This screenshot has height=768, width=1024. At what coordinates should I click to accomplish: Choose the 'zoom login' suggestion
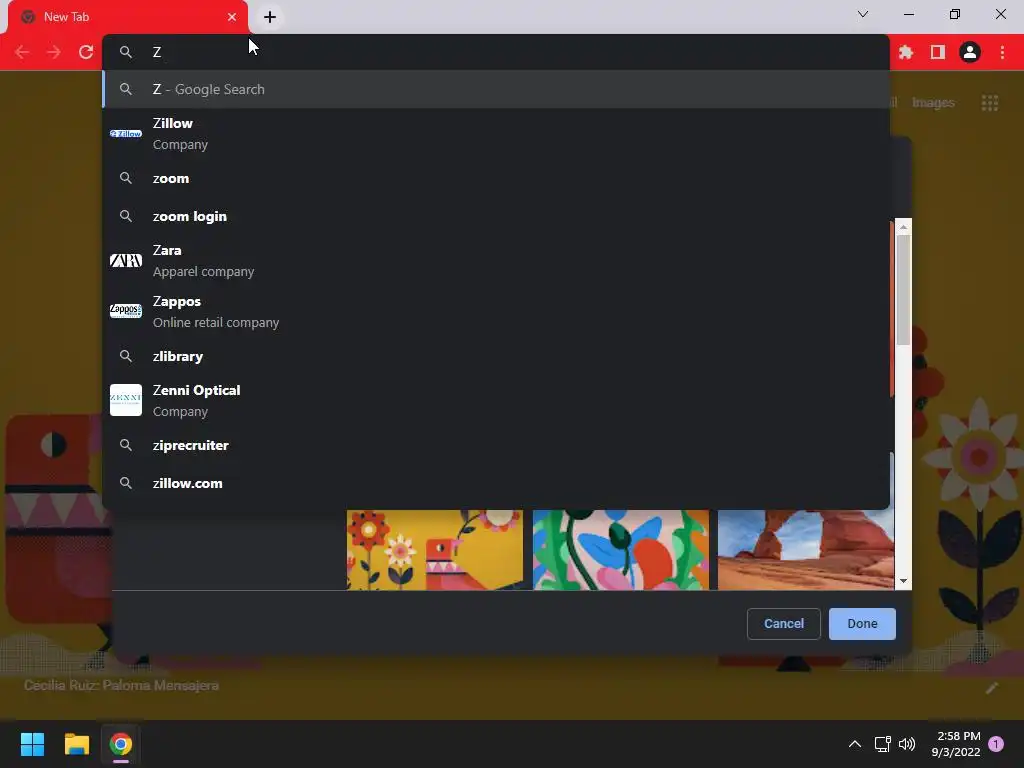[496, 216]
